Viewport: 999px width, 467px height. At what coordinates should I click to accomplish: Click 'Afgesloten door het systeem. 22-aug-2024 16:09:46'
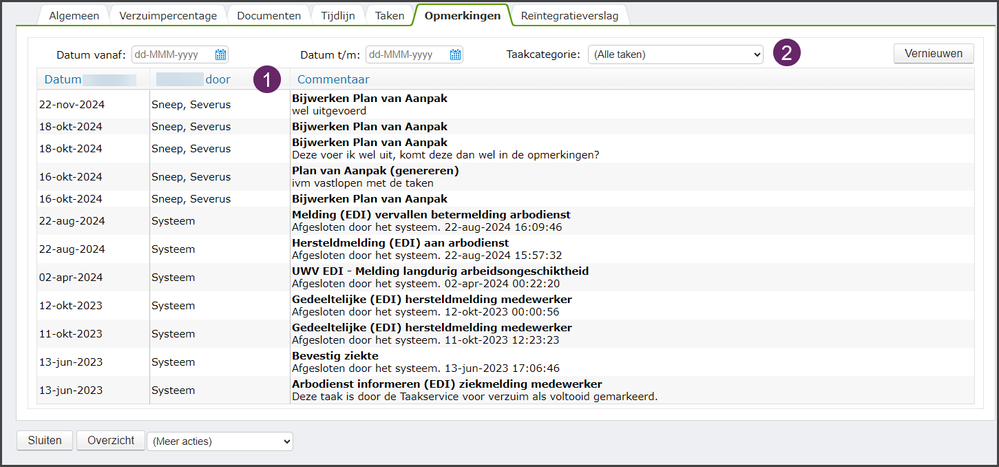point(427,226)
